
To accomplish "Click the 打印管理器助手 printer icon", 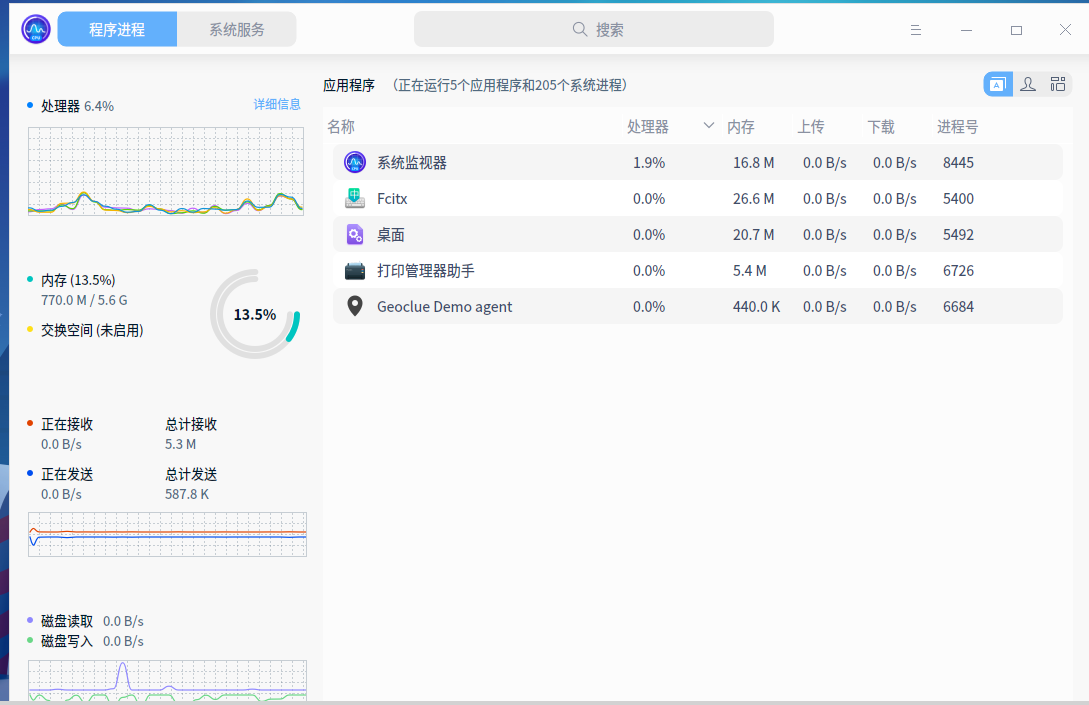I will pos(354,270).
